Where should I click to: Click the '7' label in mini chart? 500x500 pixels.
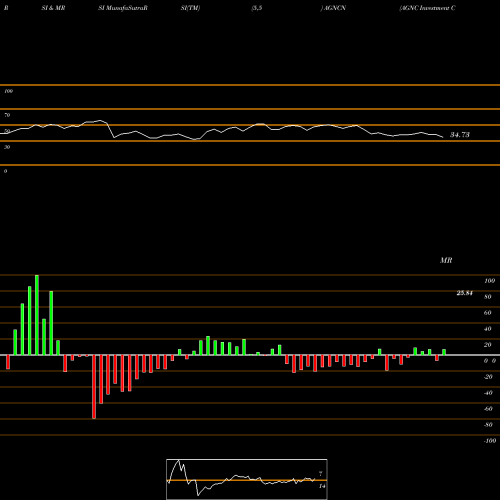pyautogui.click(x=321, y=473)
